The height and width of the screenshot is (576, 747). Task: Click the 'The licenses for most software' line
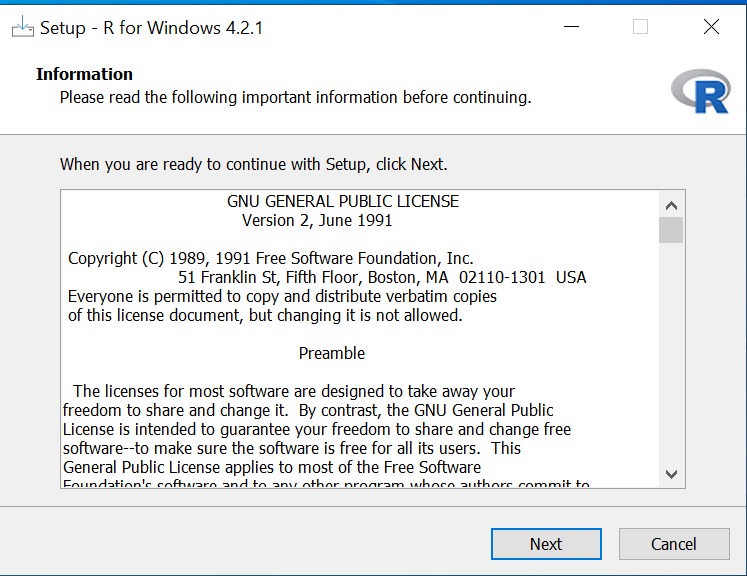click(294, 392)
